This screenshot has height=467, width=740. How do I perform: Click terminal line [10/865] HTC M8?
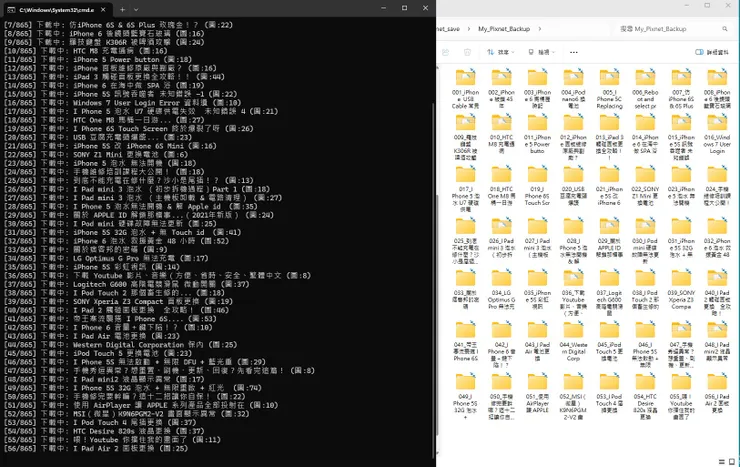(x=86, y=50)
